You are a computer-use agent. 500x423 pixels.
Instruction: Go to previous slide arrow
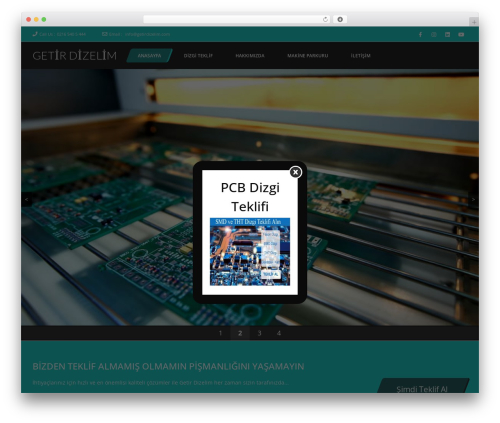27,200
